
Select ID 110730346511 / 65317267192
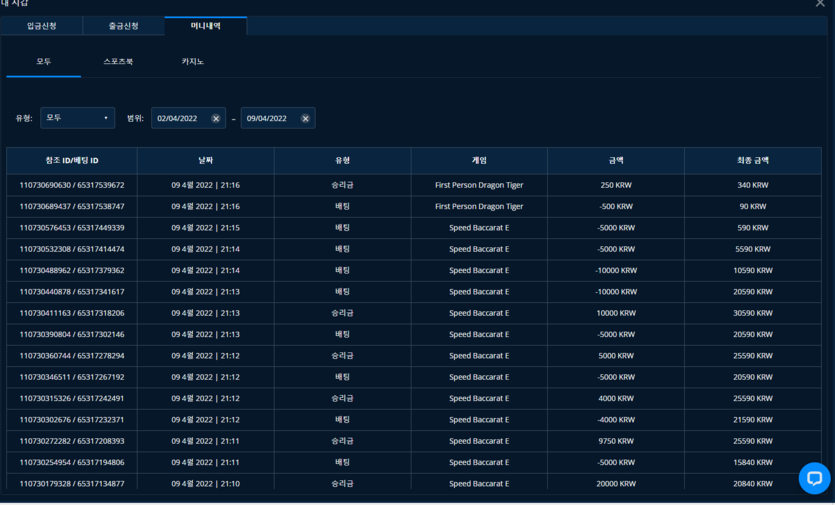72,377
